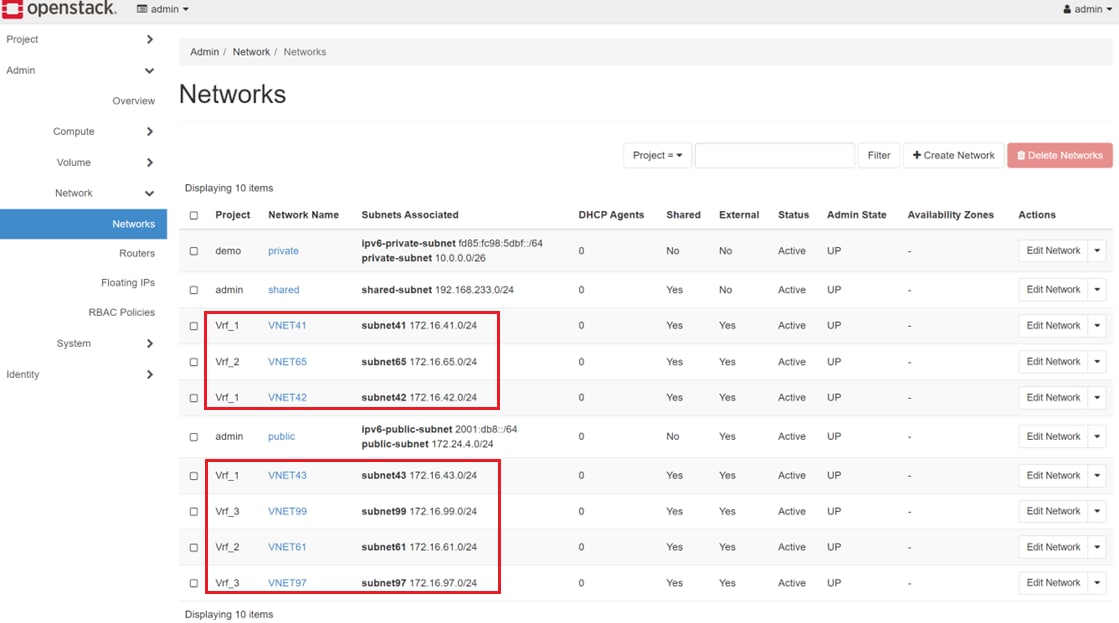The width and height of the screenshot is (1119, 623).
Task: Open the admin project selector dropdown
Action: [x=163, y=9]
